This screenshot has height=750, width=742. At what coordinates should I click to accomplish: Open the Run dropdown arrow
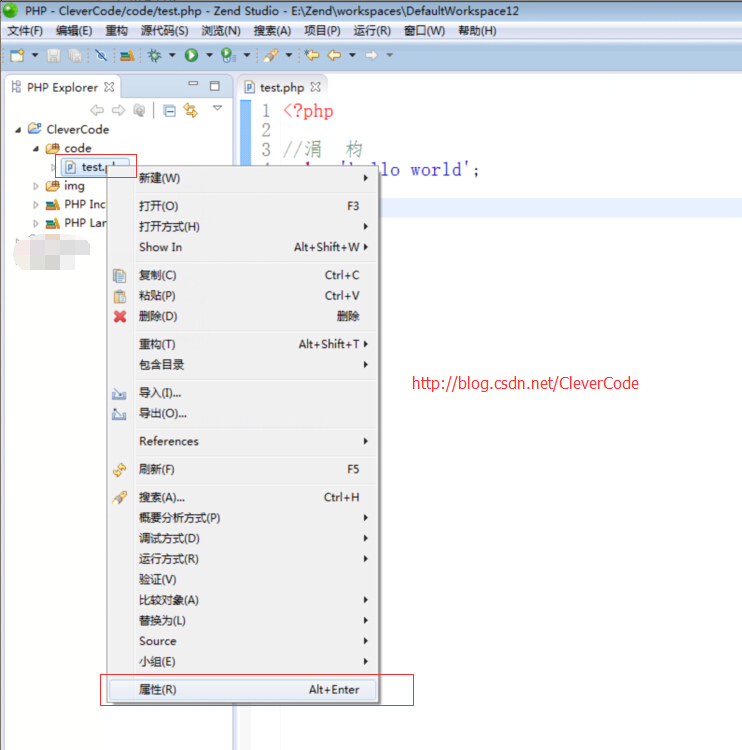click(209, 55)
